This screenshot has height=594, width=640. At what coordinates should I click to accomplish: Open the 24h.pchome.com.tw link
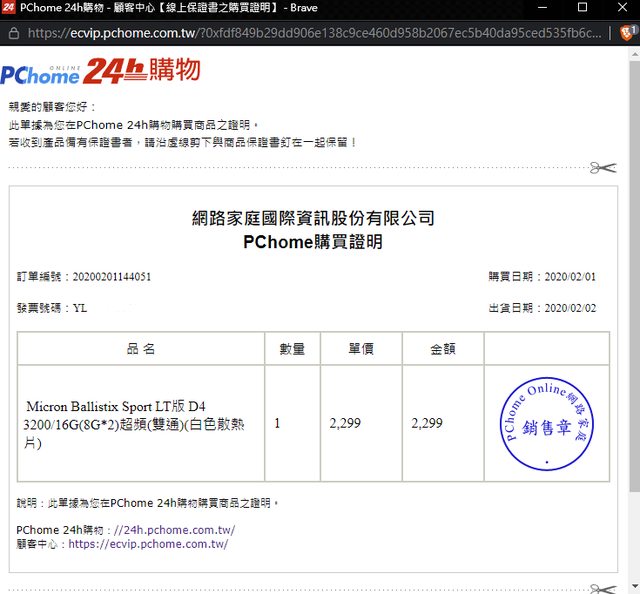174,529
